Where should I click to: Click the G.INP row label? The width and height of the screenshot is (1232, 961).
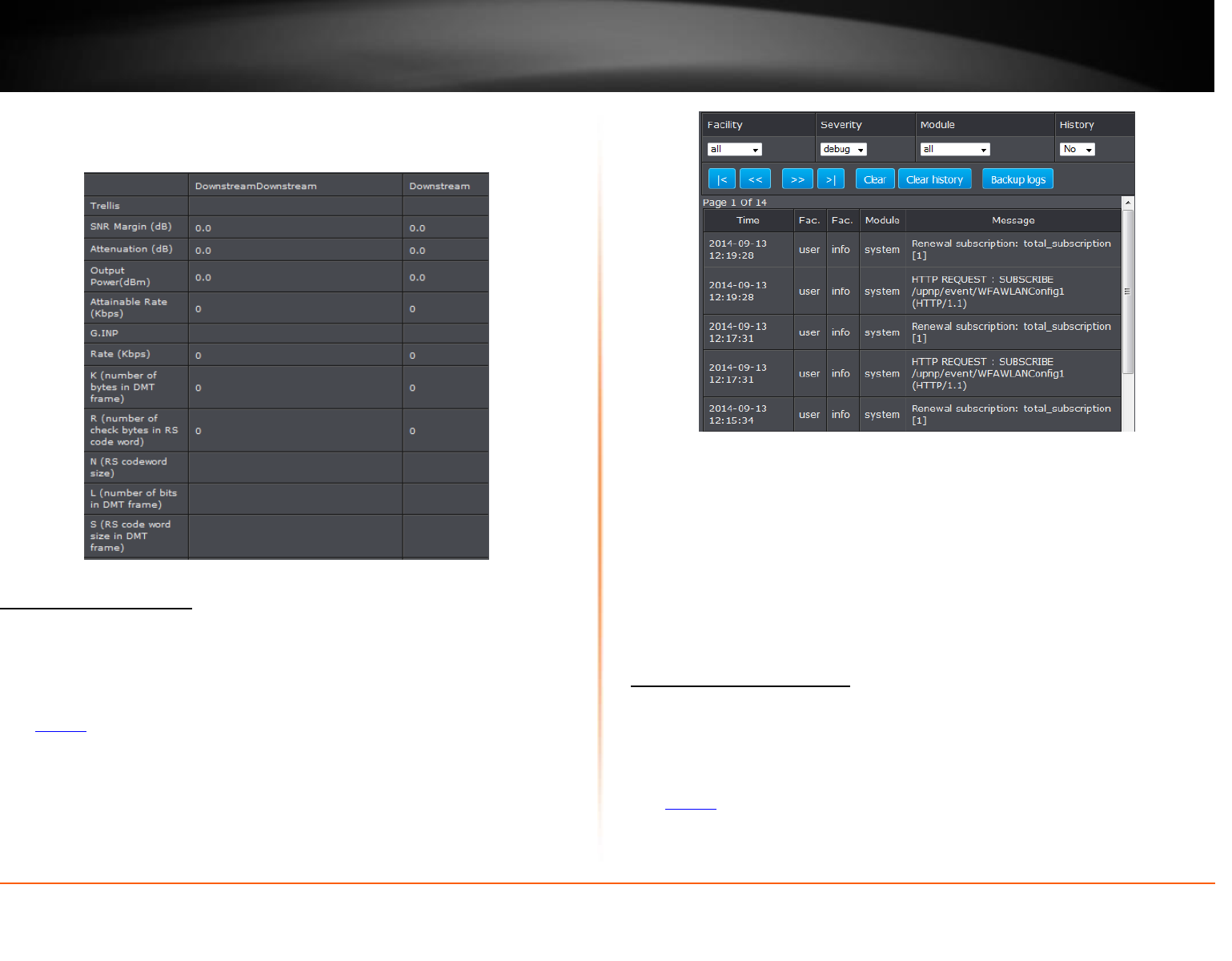tap(104, 333)
